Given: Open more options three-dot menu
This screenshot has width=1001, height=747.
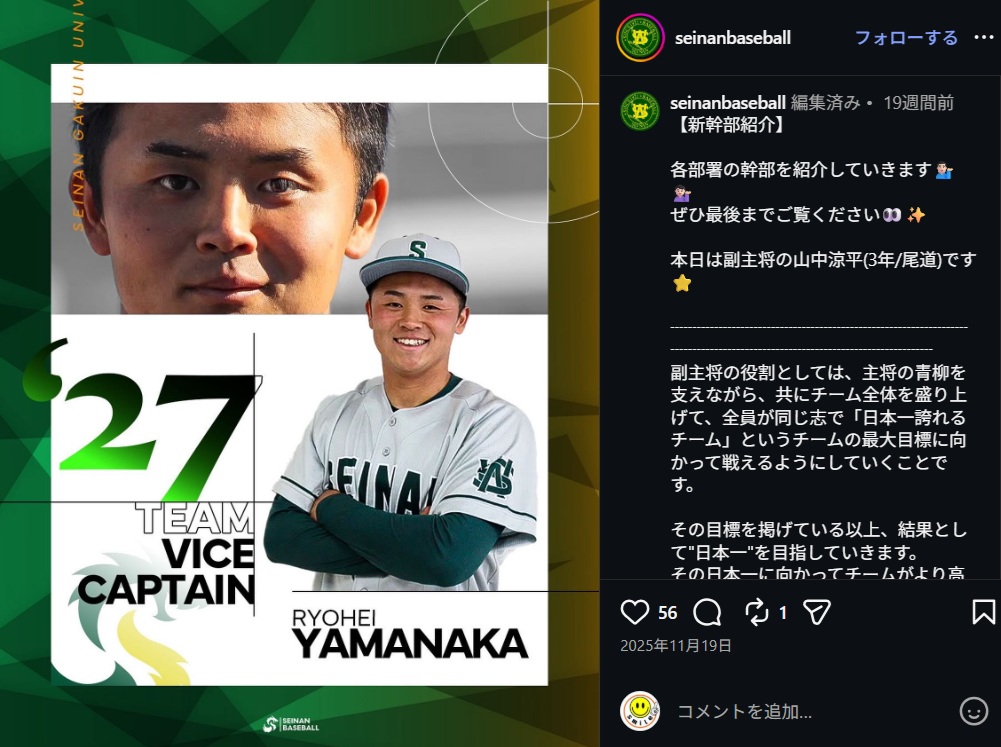Looking at the screenshot, I should click(984, 38).
